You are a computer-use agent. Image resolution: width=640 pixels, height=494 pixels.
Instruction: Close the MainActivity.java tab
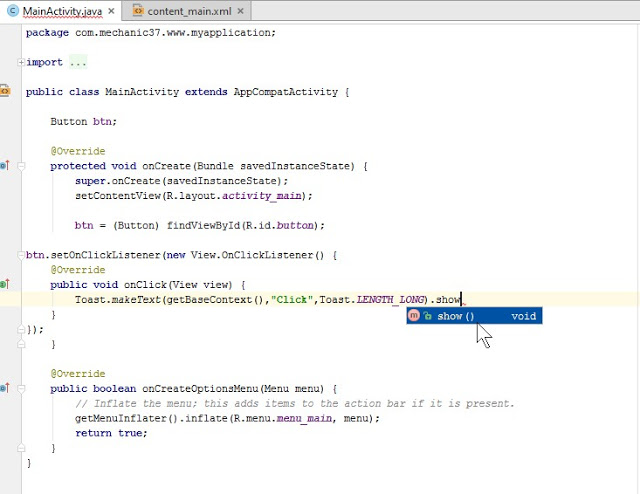111,11
